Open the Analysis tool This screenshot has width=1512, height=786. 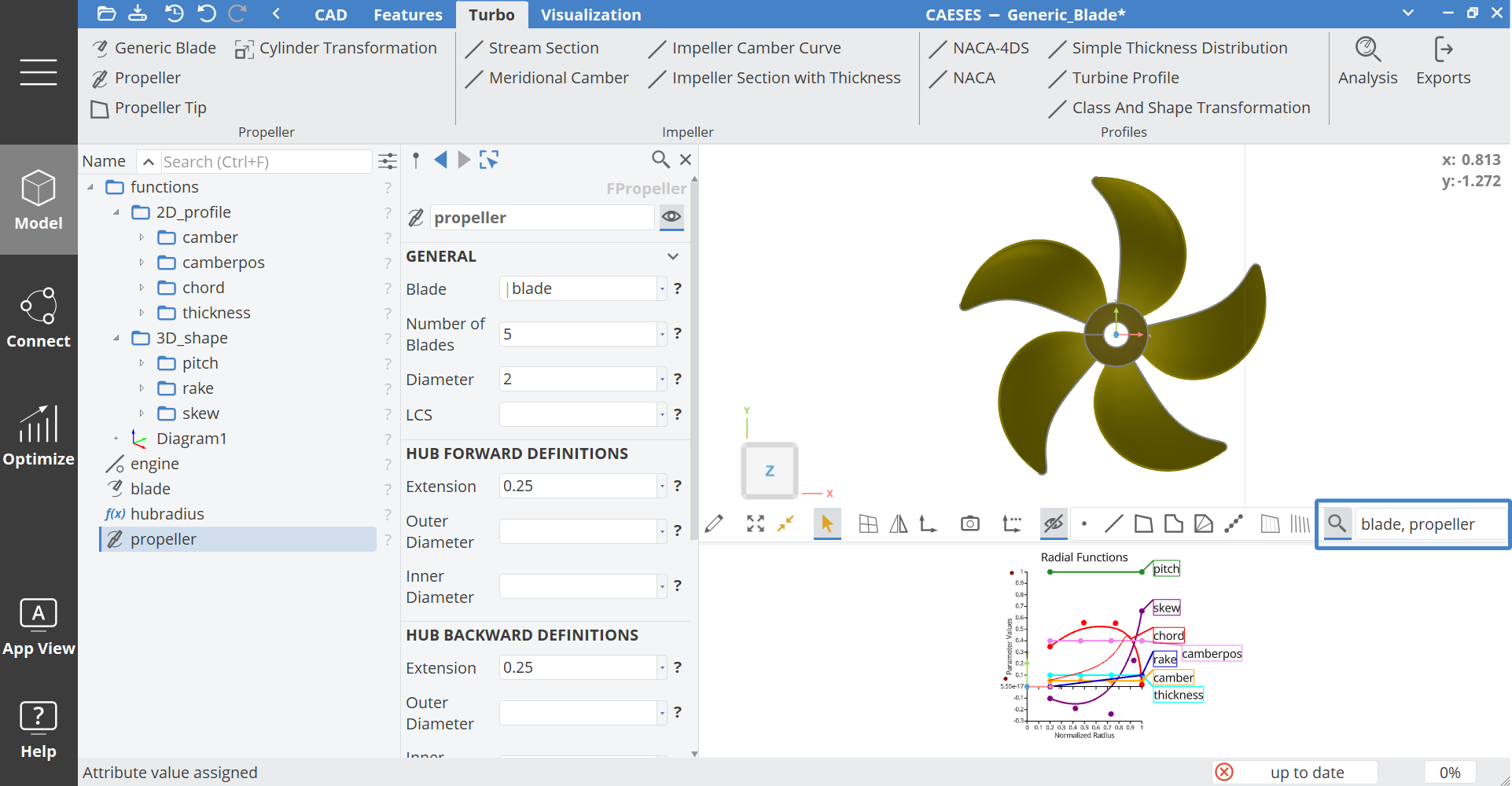(x=1367, y=61)
